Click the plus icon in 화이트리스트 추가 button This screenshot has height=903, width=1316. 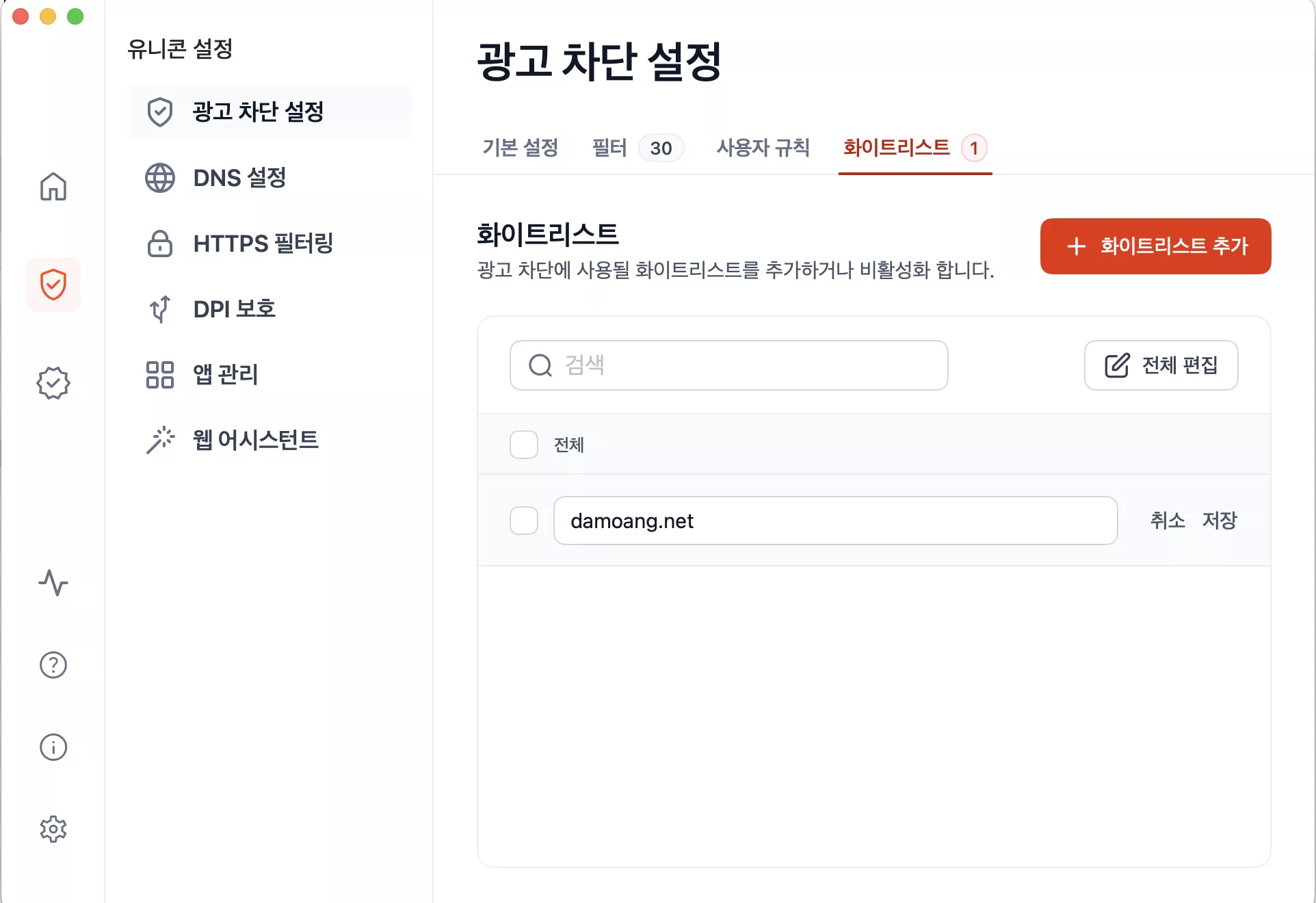click(x=1077, y=246)
